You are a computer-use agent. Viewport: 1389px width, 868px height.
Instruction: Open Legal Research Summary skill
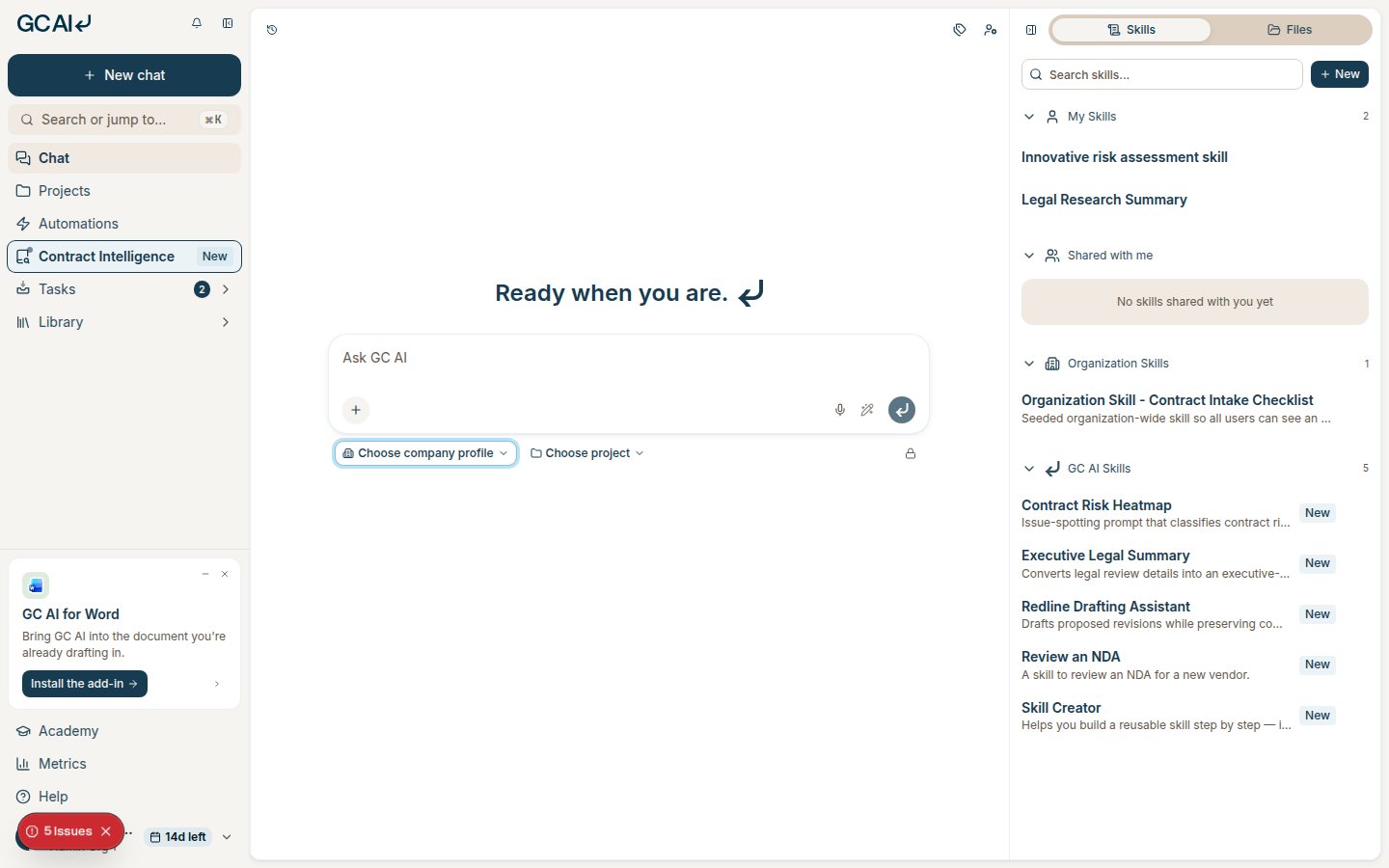tap(1104, 200)
